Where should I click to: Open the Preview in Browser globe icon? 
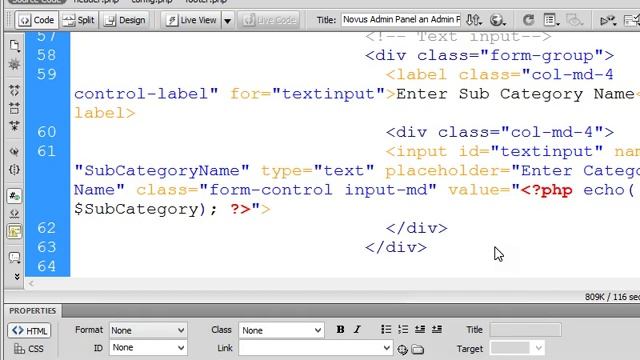(x=497, y=20)
